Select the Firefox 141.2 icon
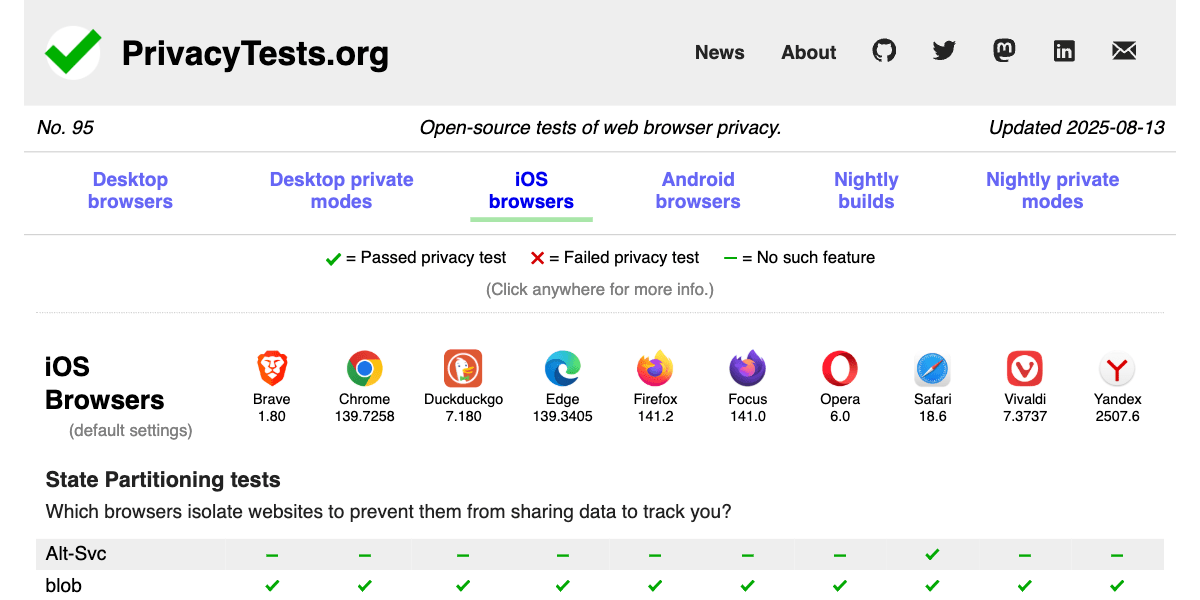Viewport: 1200px width, 600px height. point(655,367)
